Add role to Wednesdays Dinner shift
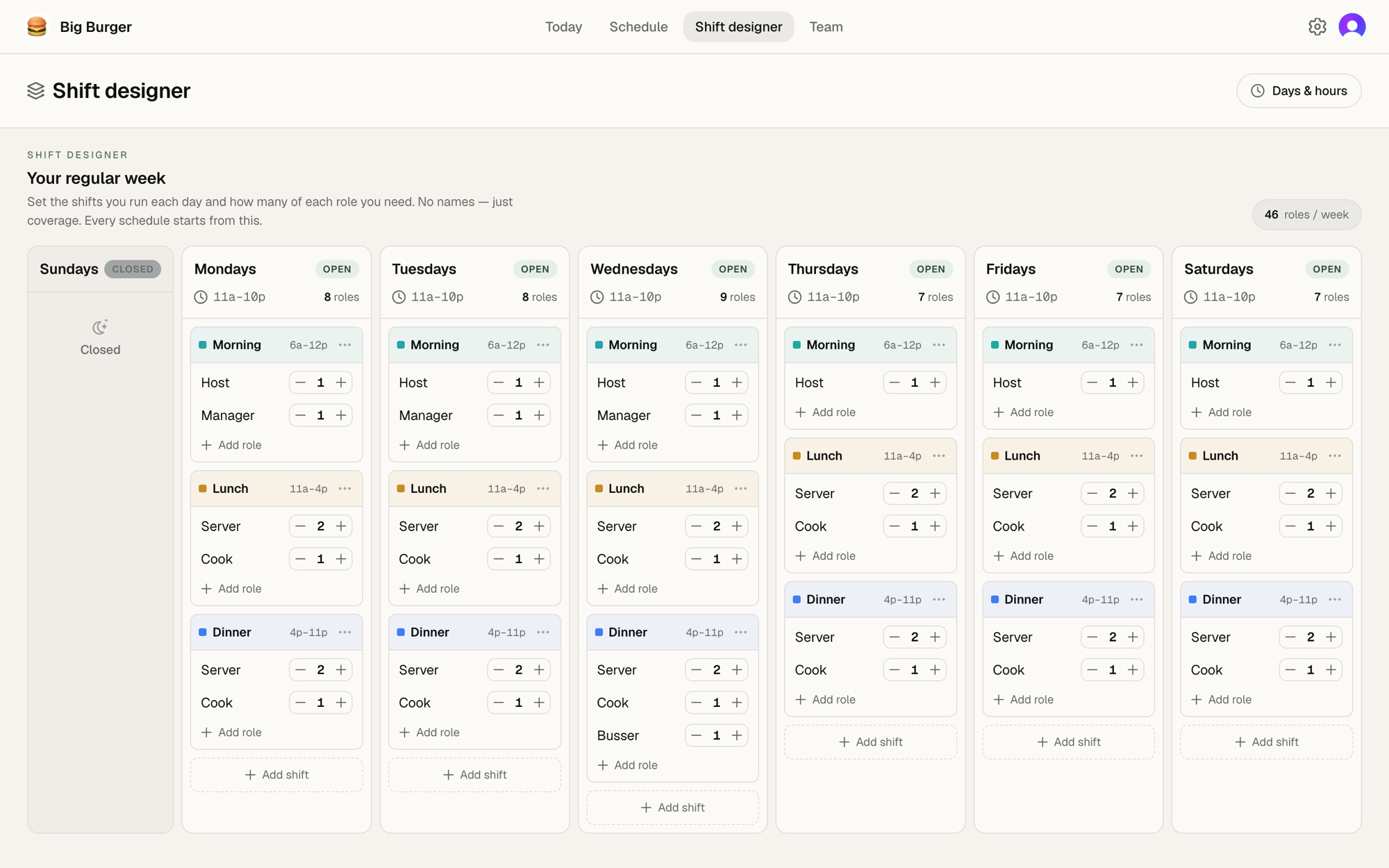Image resolution: width=1389 pixels, height=868 pixels. (x=627, y=765)
